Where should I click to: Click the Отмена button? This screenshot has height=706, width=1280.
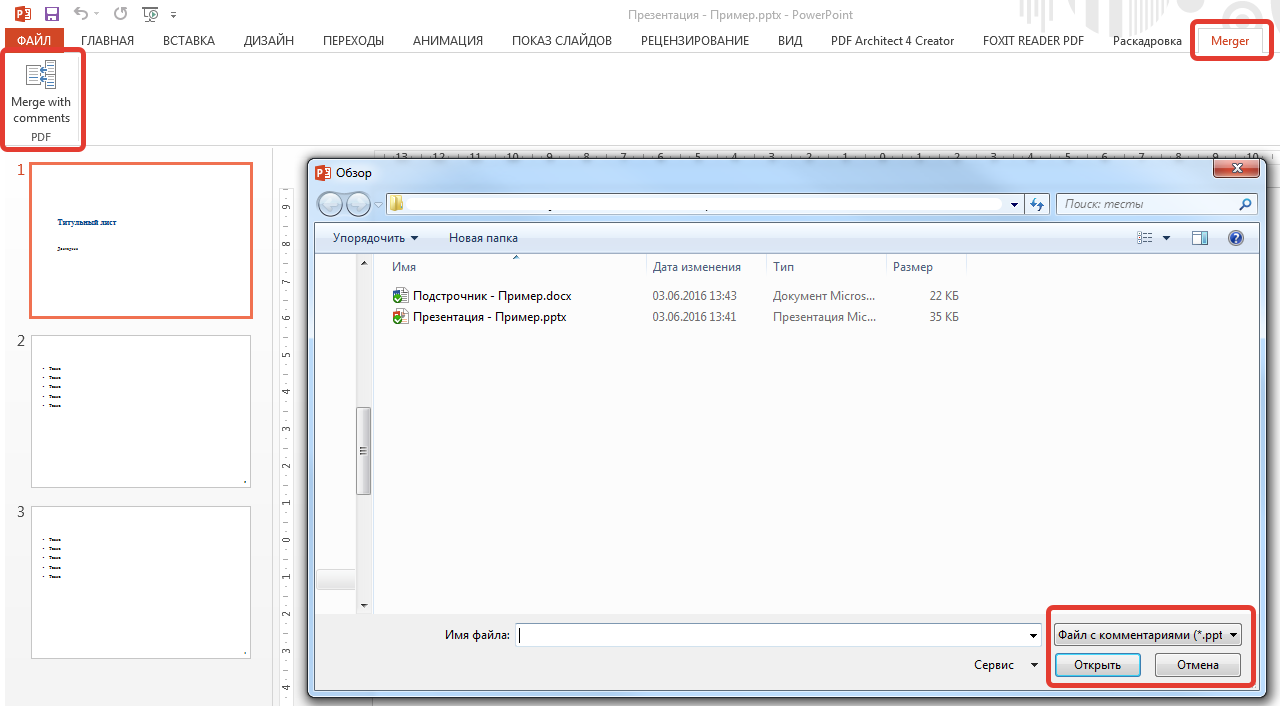coord(1198,665)
